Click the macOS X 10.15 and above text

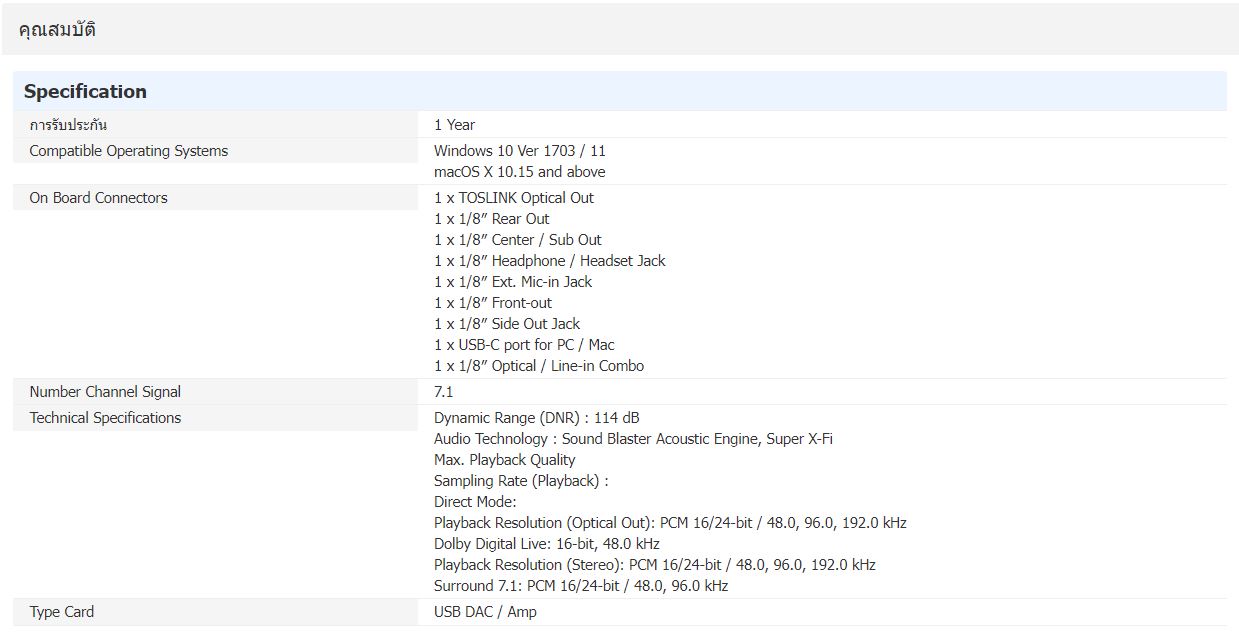(519, 172)
